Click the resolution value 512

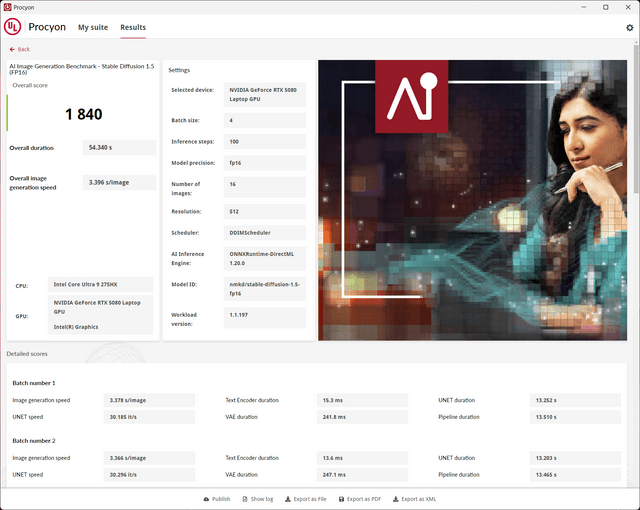[264, 211]
